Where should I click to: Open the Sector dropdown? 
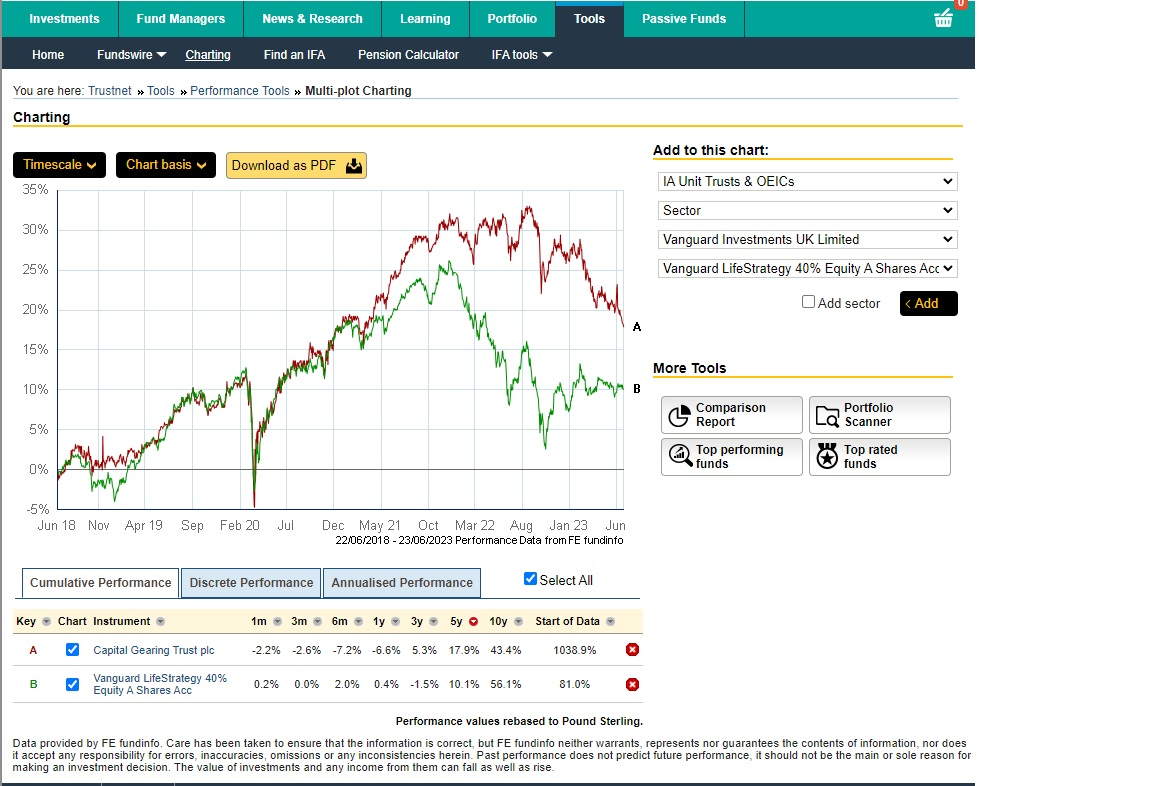point(807,211)
